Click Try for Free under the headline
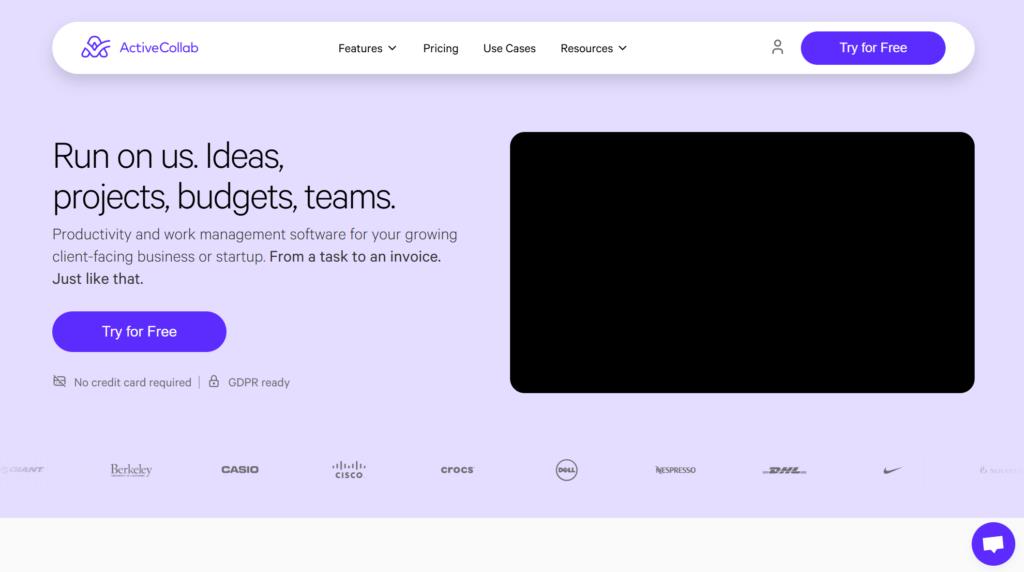The width and height of the screenshot is (1024, 572). [139, 332]
